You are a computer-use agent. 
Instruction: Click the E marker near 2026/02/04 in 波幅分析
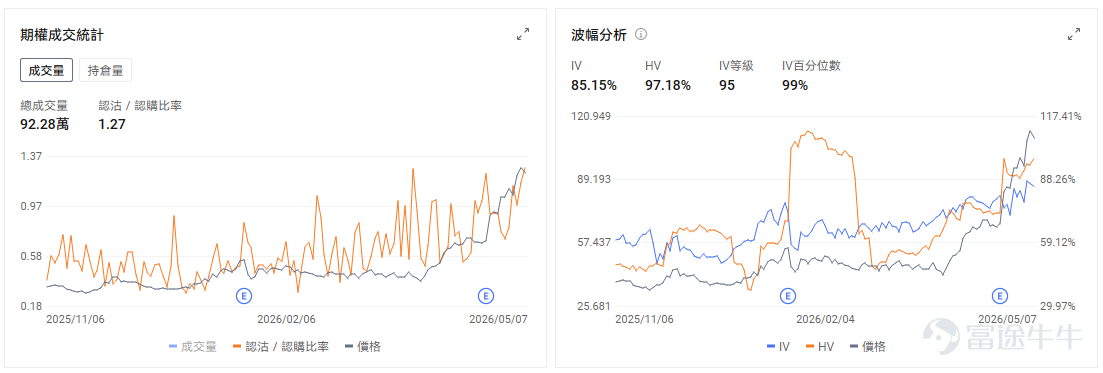pyautogui.click(x=787, y=296)
